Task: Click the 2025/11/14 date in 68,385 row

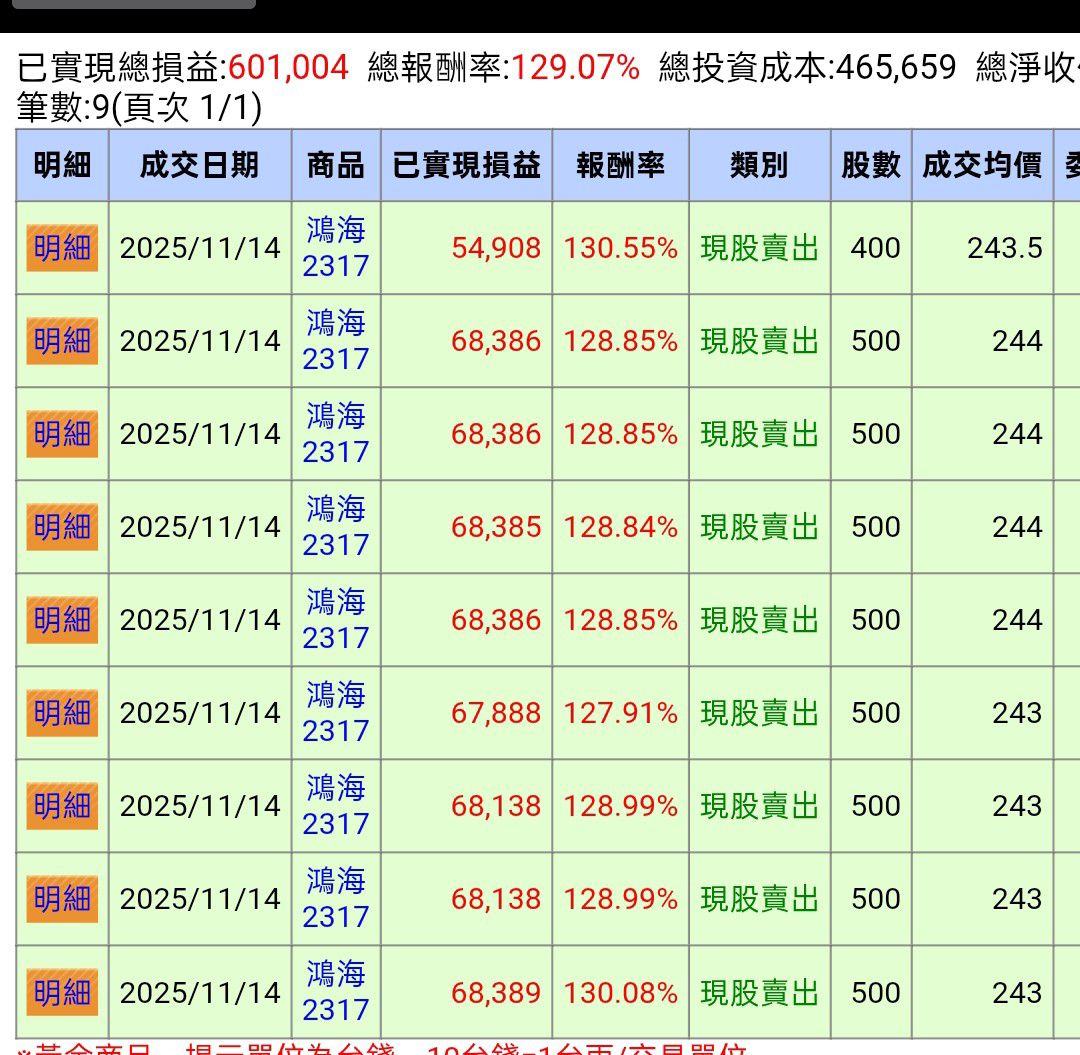Action: (200, 527)
